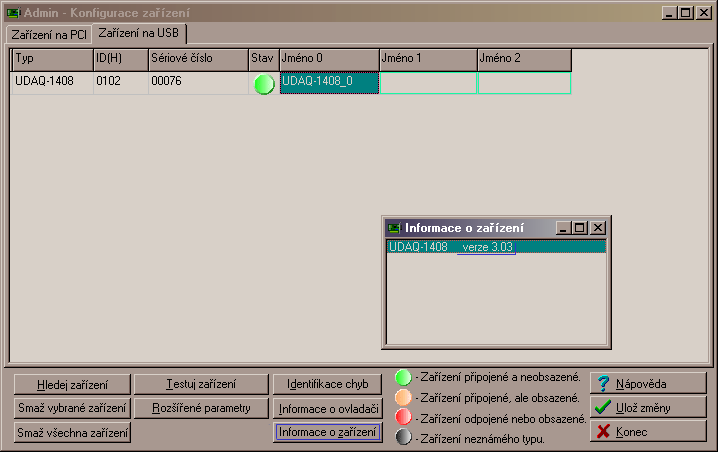
Task: Click the Stav column header
Action: tap(264, 60)
